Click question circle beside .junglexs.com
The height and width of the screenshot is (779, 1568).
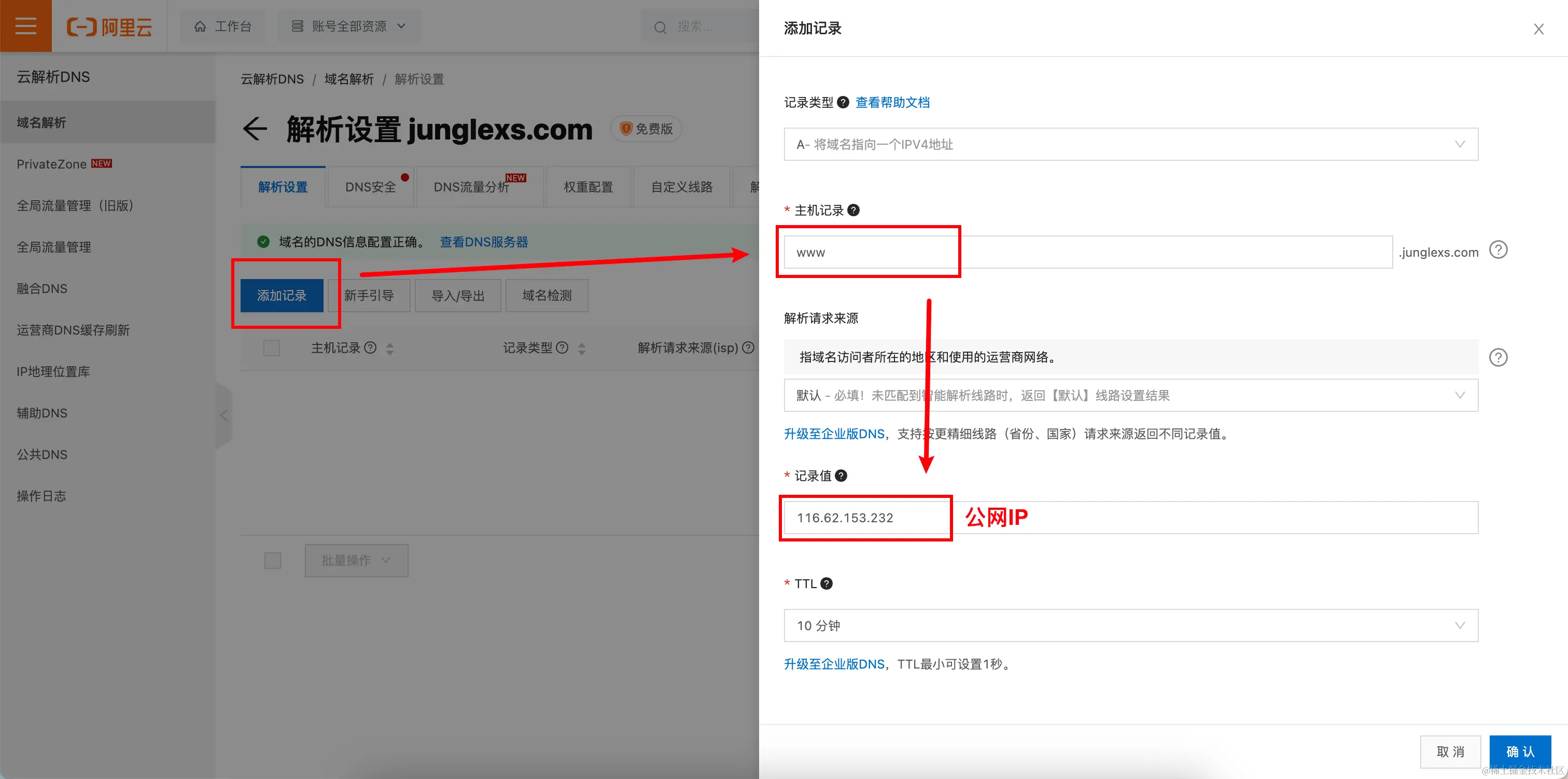1498,251
